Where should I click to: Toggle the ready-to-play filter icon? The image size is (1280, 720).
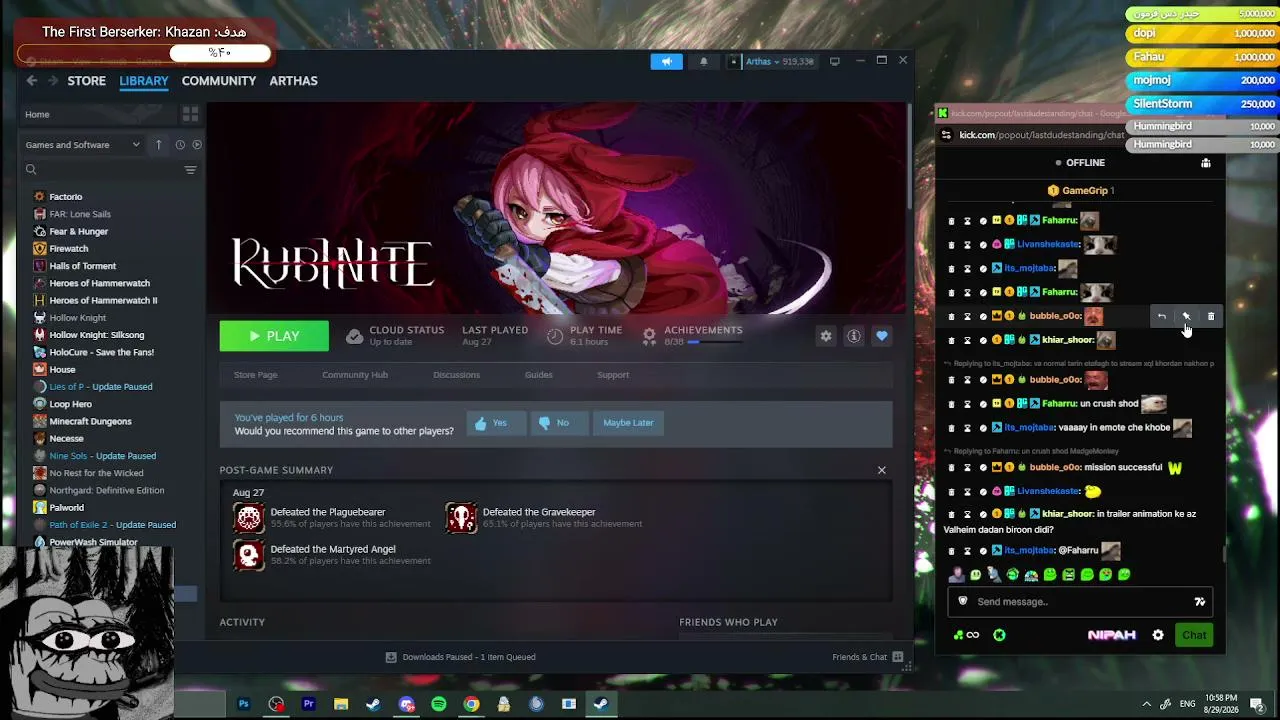[x=197, y=145]
